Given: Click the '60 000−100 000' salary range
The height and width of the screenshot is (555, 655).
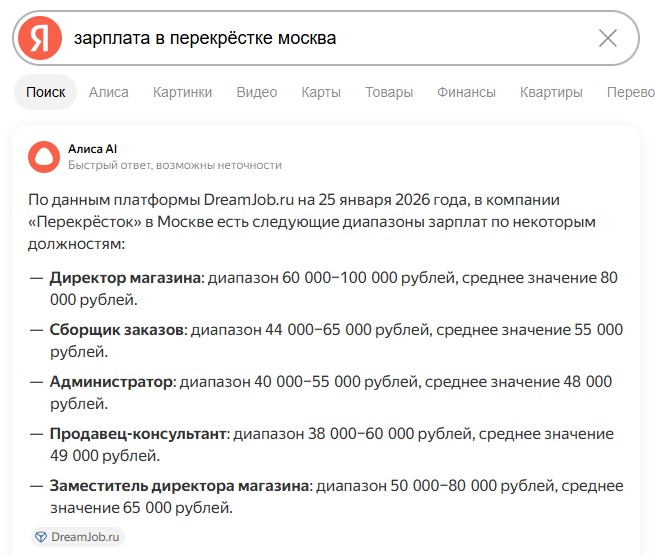Looking at the screenshot, I should [x=340, y=278].
